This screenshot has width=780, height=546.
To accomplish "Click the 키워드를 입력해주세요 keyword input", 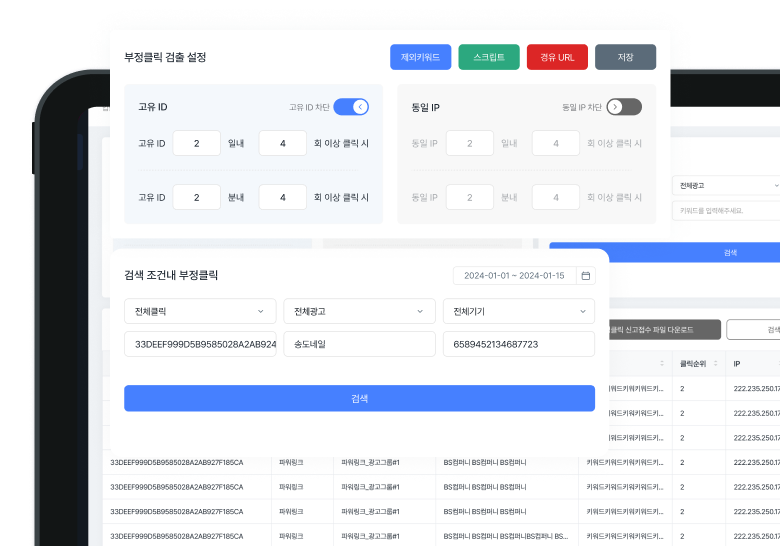I will coord(727,211).
